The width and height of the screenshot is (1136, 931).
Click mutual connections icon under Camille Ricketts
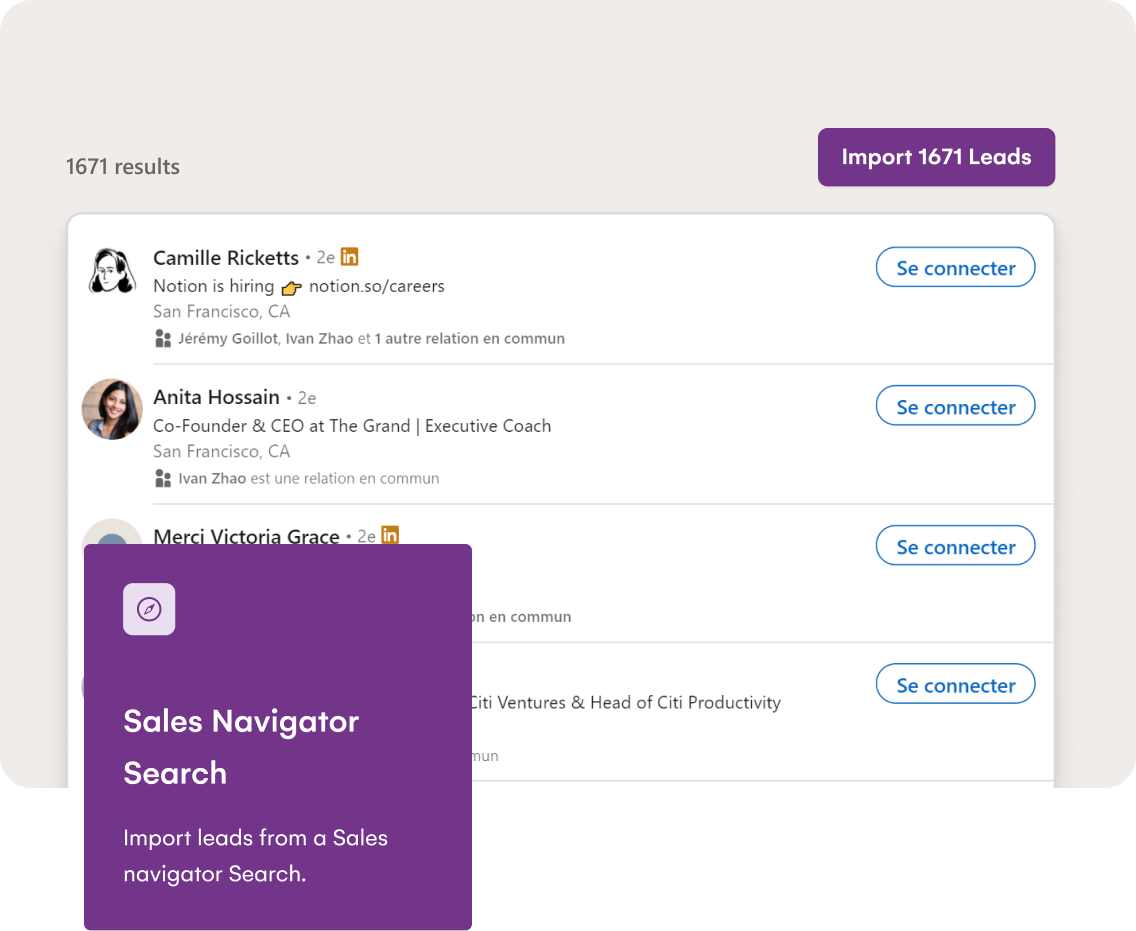click(163, 339)
